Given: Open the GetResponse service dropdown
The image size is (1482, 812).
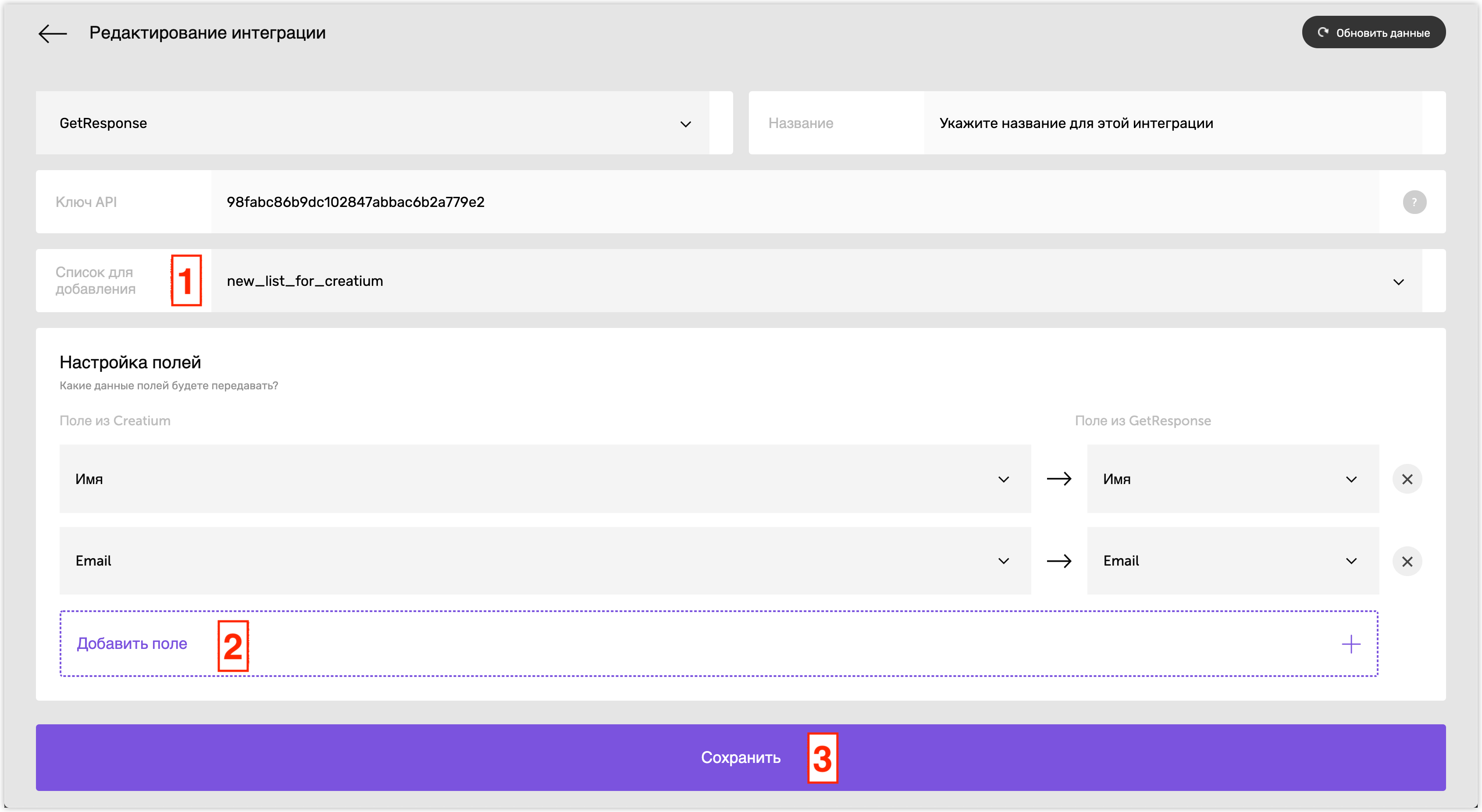Looking at the screenshot, I should click(x=372, y=123).
